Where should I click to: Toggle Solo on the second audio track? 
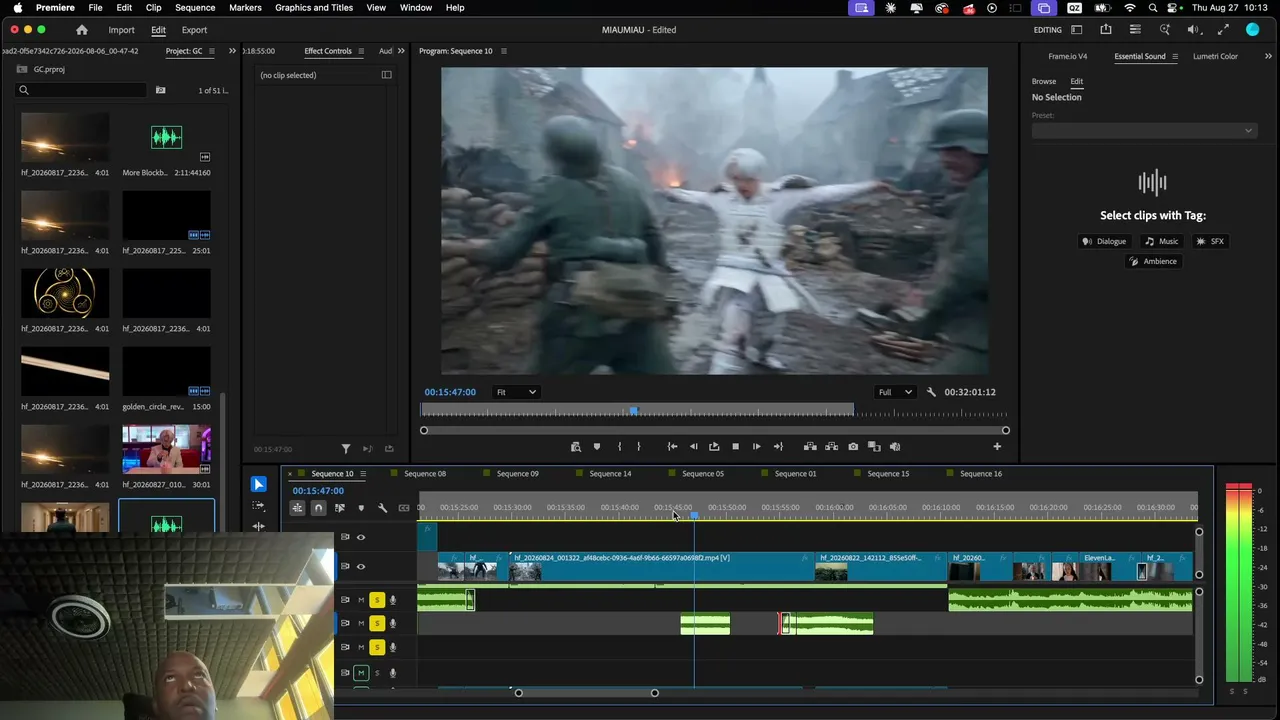(377, 624)
